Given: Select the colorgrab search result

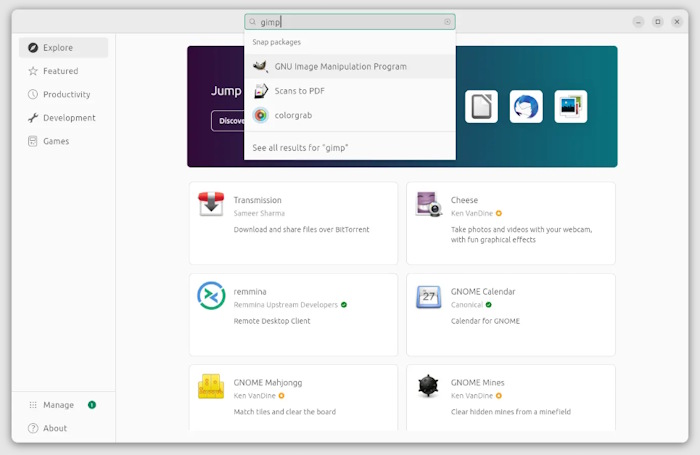Looking at the screenshot, I should 350,115.
